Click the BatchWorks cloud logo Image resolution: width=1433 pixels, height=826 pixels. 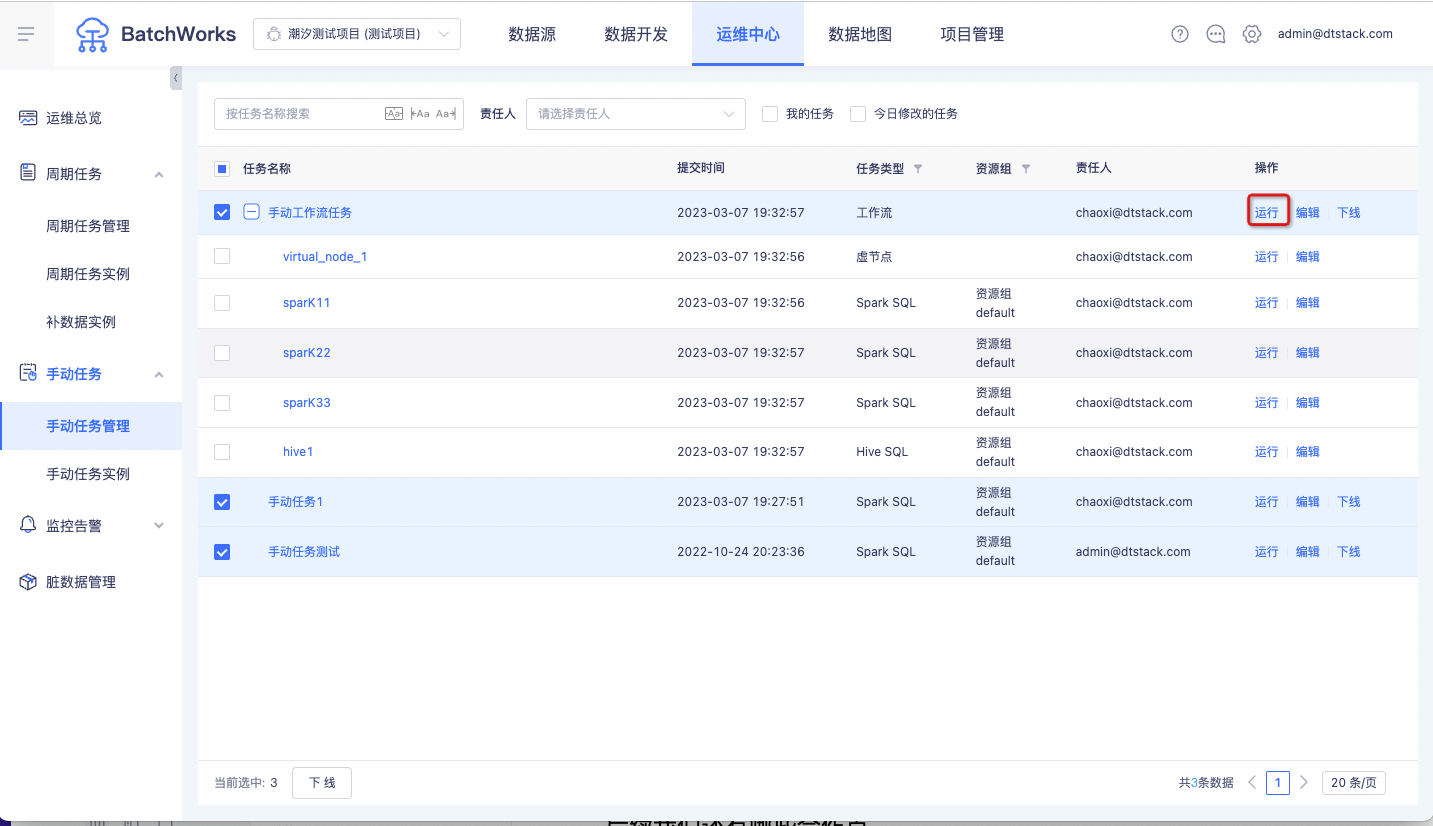tap(93, 34)
